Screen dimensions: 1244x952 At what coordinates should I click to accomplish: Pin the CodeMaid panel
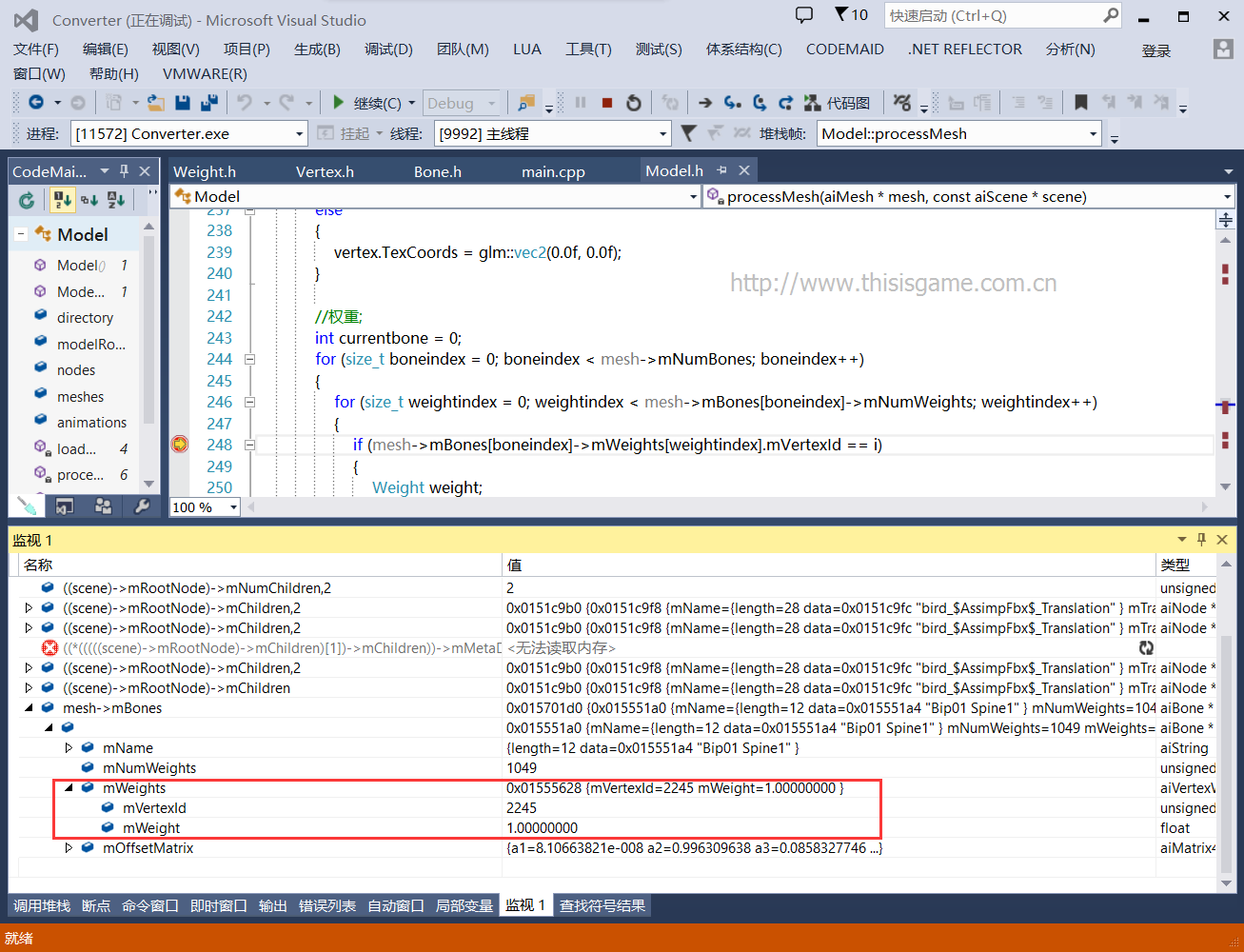pyautogui.click(x=124, y=171)
